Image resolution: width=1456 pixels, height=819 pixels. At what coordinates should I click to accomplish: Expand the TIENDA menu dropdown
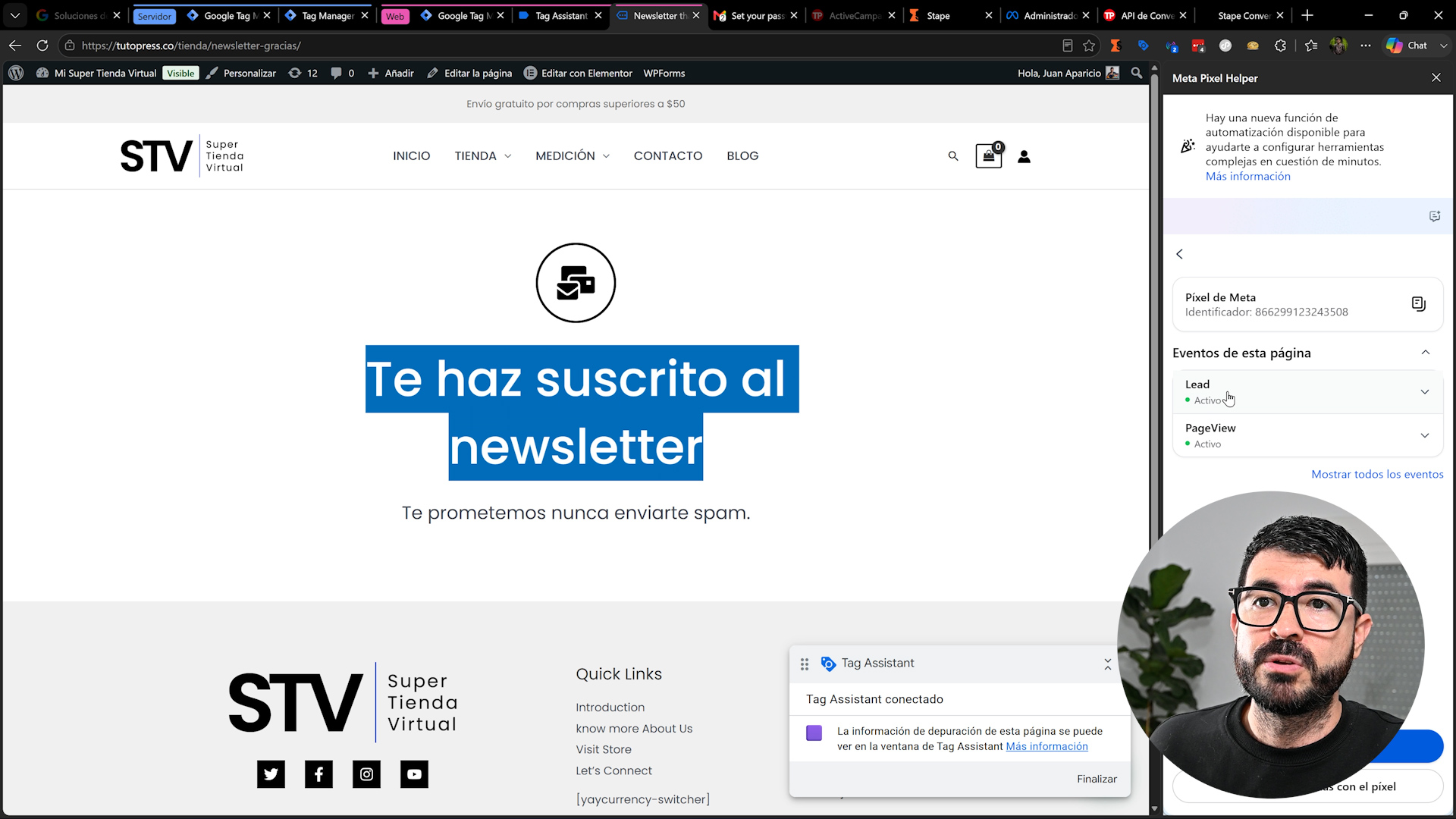click(x=508, y=156)
